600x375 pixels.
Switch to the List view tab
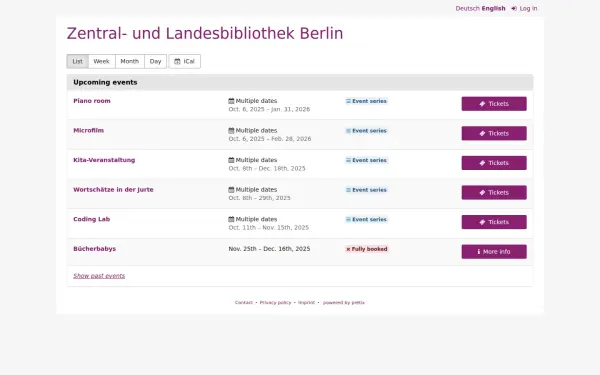(x=78, y=61)
